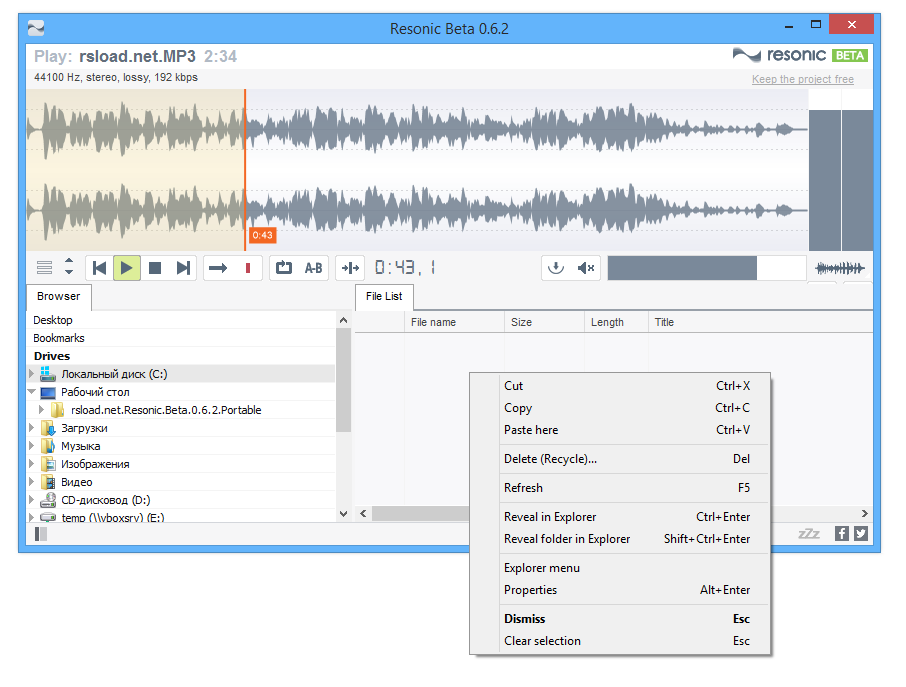Click the level meter bars at right

(x=841, y=180)
